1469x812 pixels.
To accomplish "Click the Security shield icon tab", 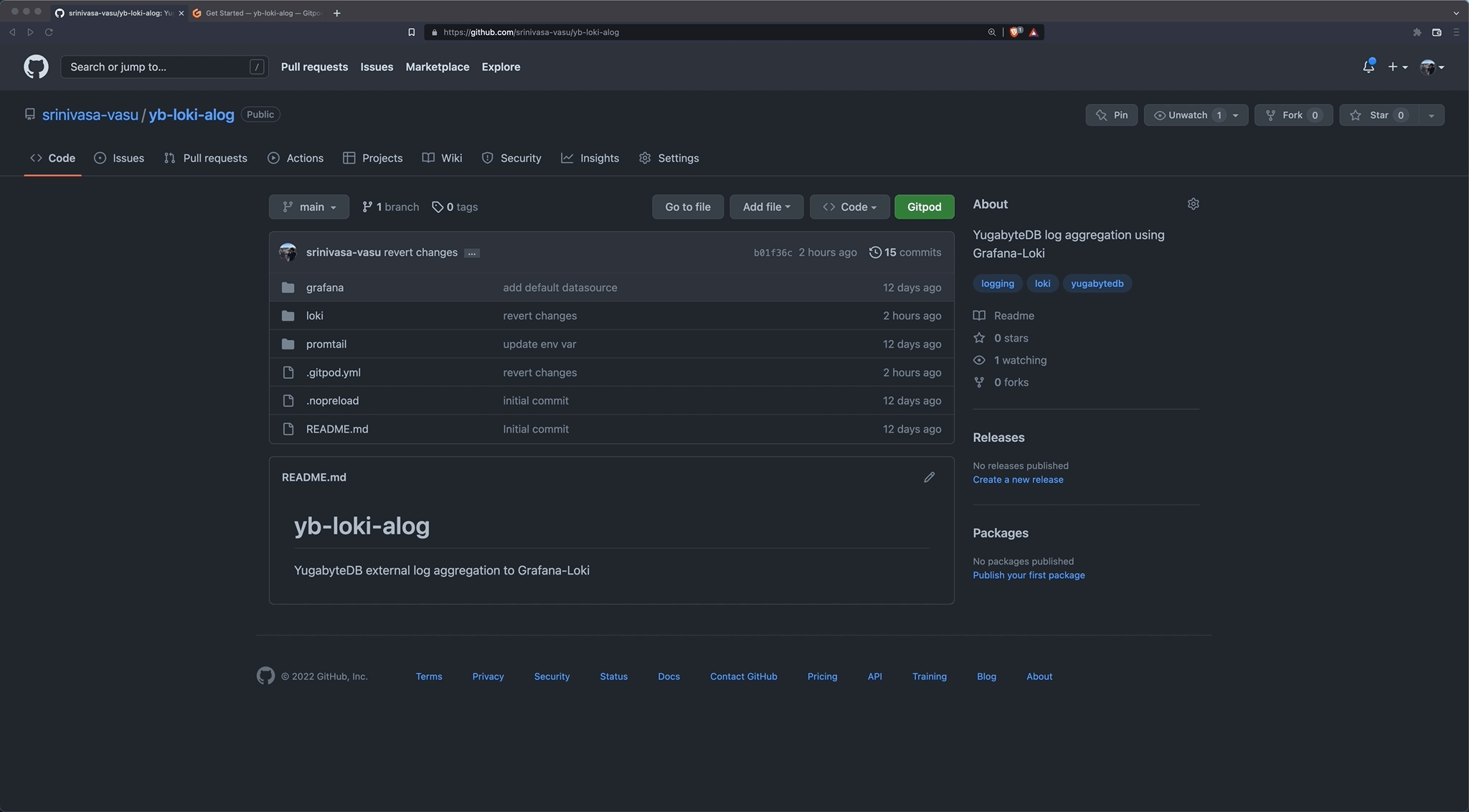I will click(511, 158).
